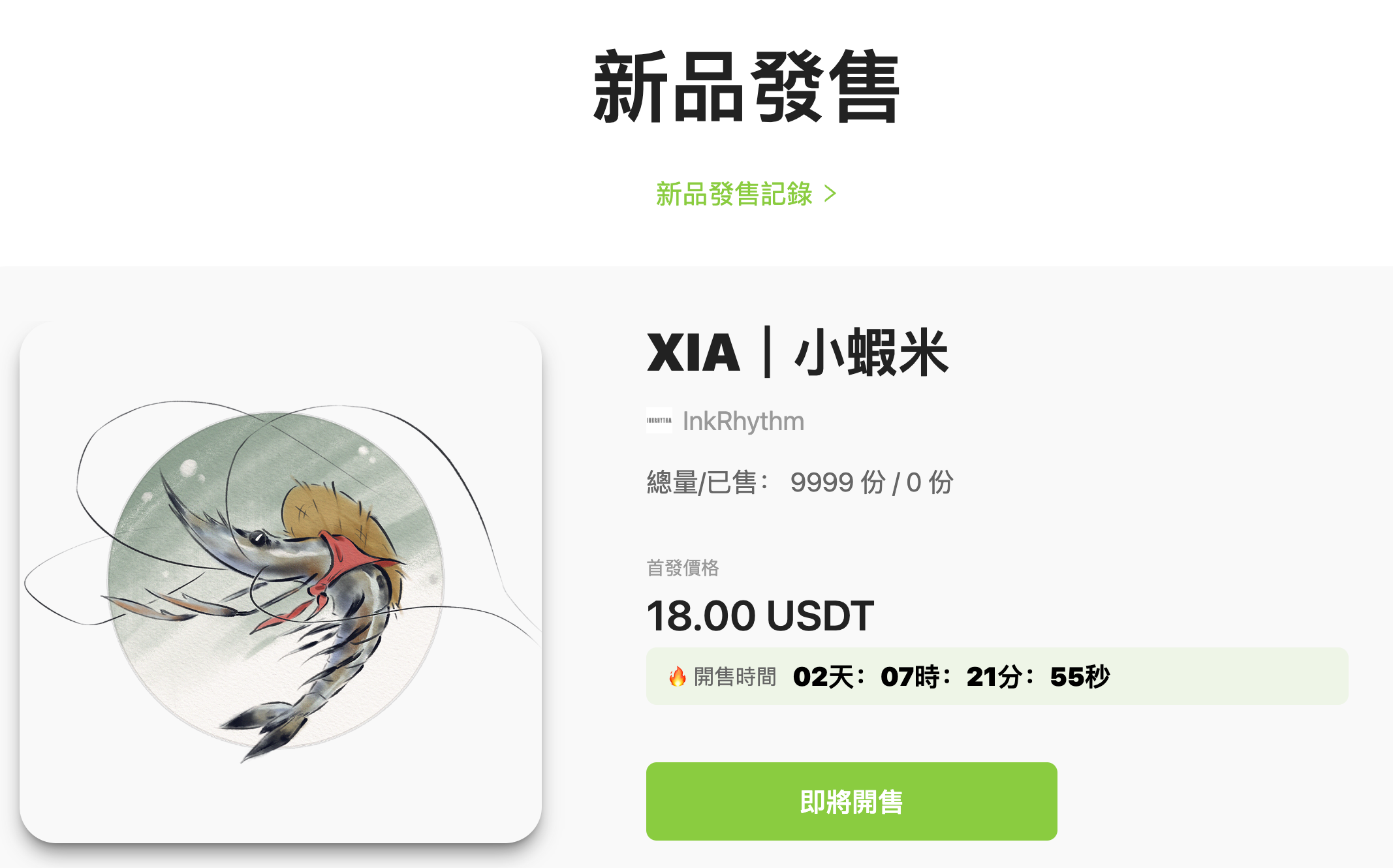Click the 總量/已售 label
Image resolution: width=1393 pixels, height=868 pixels.
[x=708, y=483]
